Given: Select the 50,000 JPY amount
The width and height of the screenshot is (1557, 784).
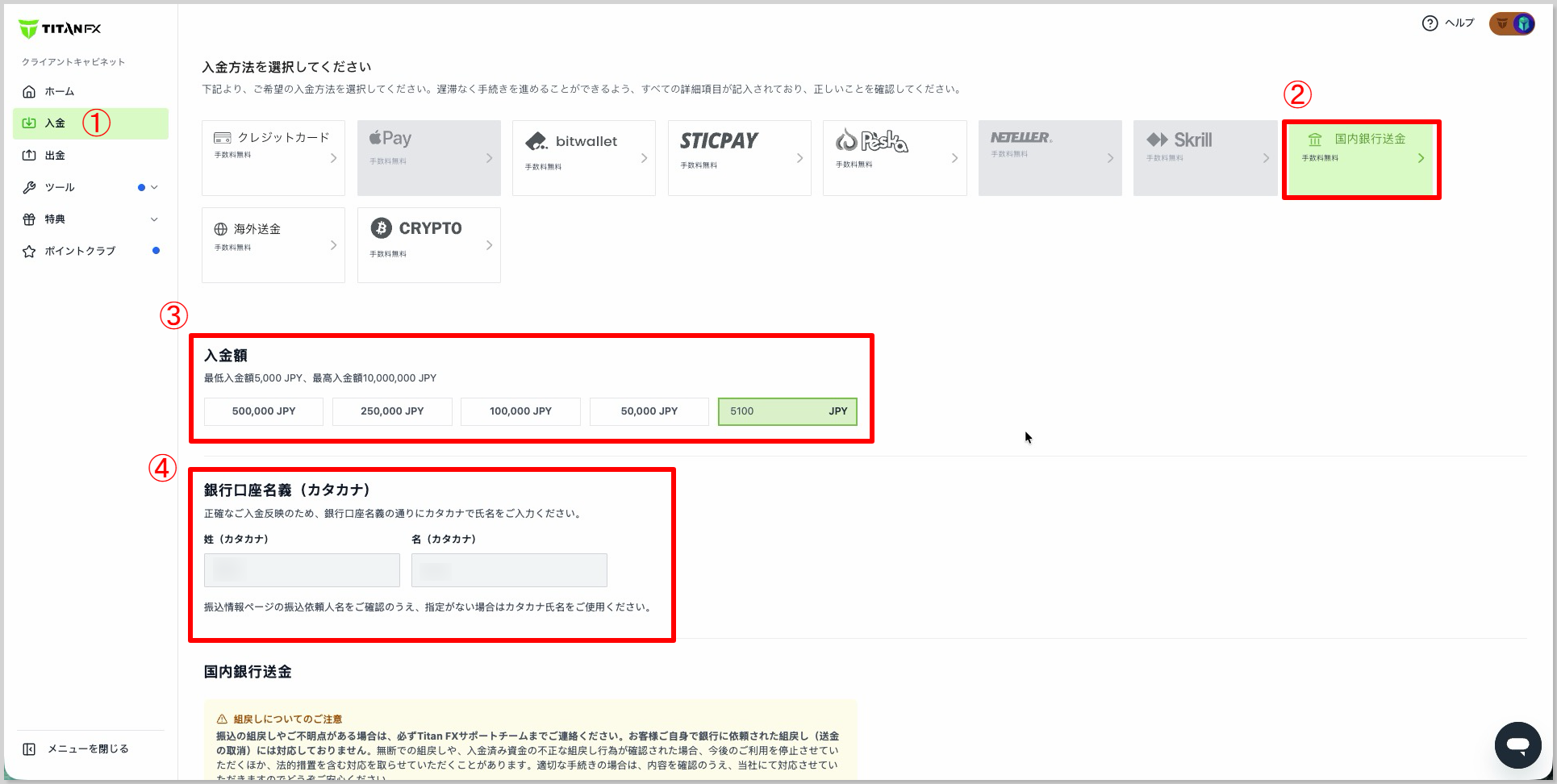Looking at the screenshot, I should [649, 411].
